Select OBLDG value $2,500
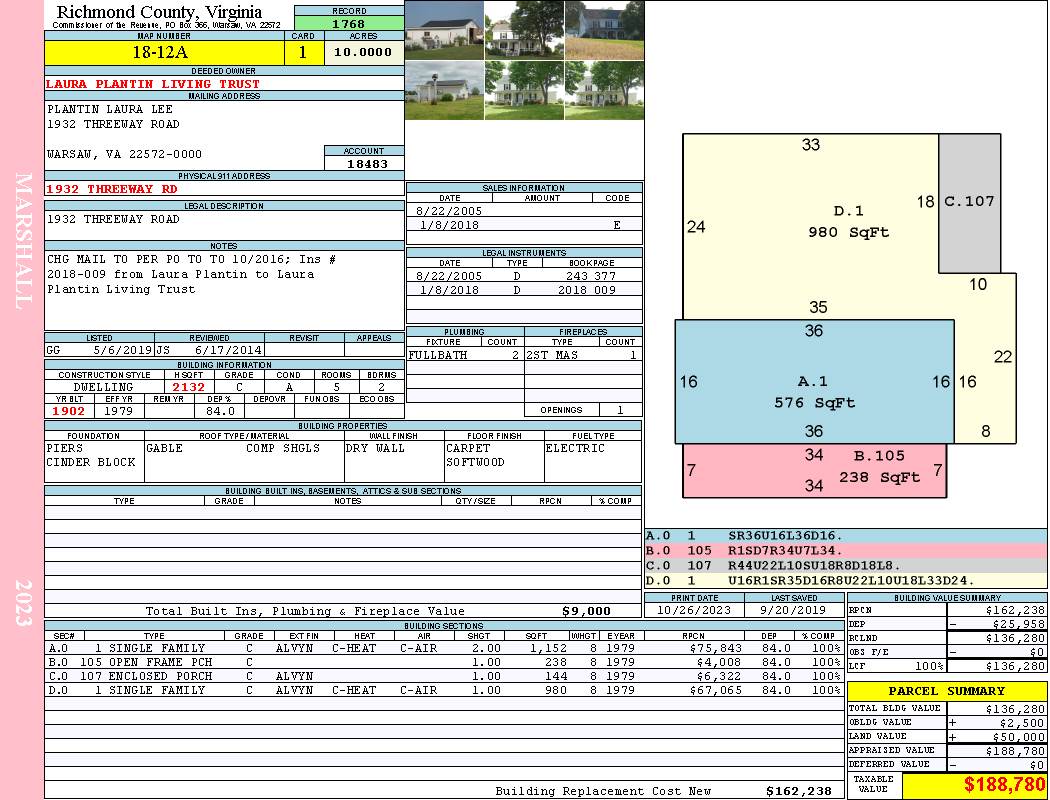The height and width of the screenshot is (800, 1050). pyautogui.click(x=1021, y=723)
